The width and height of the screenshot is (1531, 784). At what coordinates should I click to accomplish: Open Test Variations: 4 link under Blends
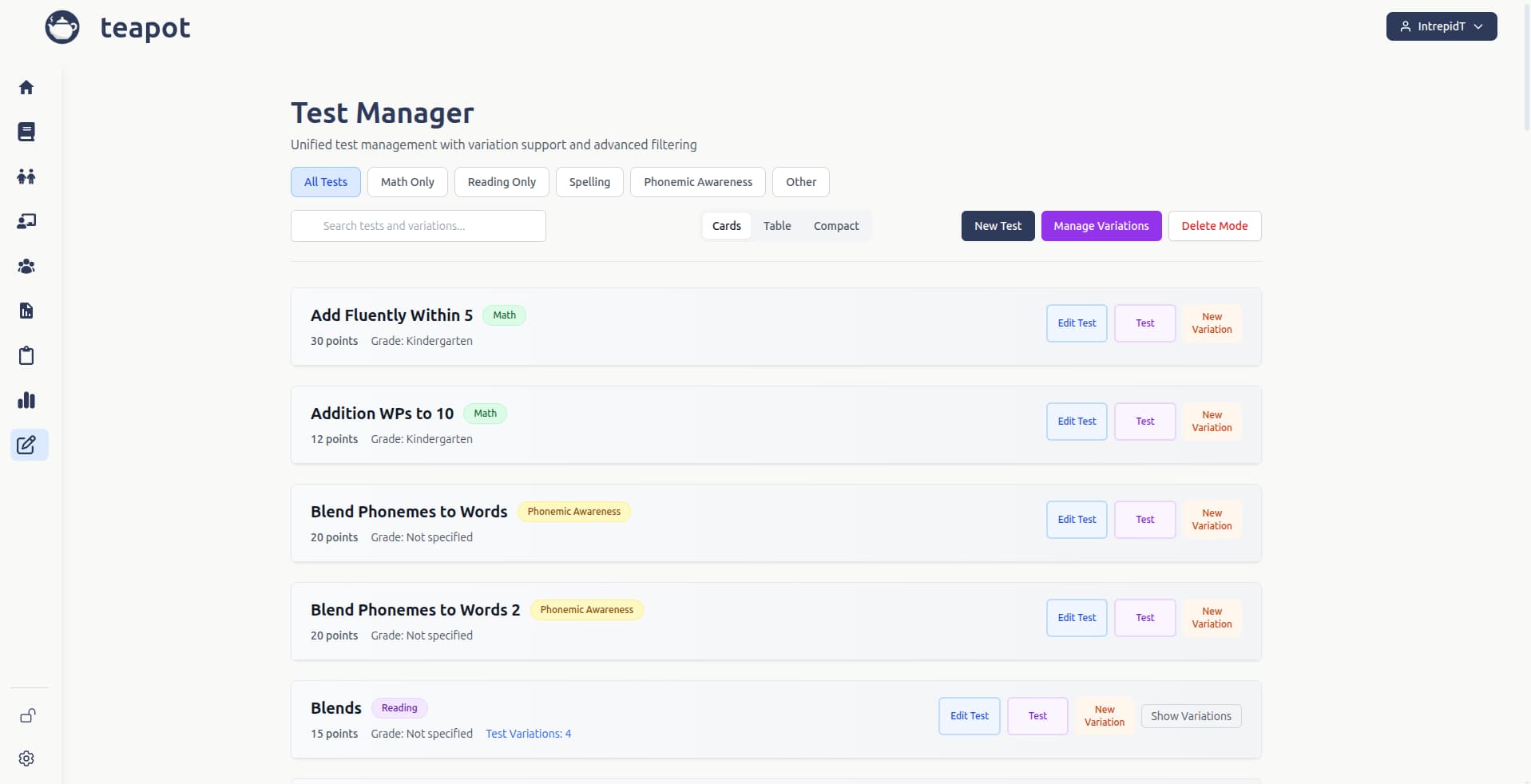click(x=529, y=734)
